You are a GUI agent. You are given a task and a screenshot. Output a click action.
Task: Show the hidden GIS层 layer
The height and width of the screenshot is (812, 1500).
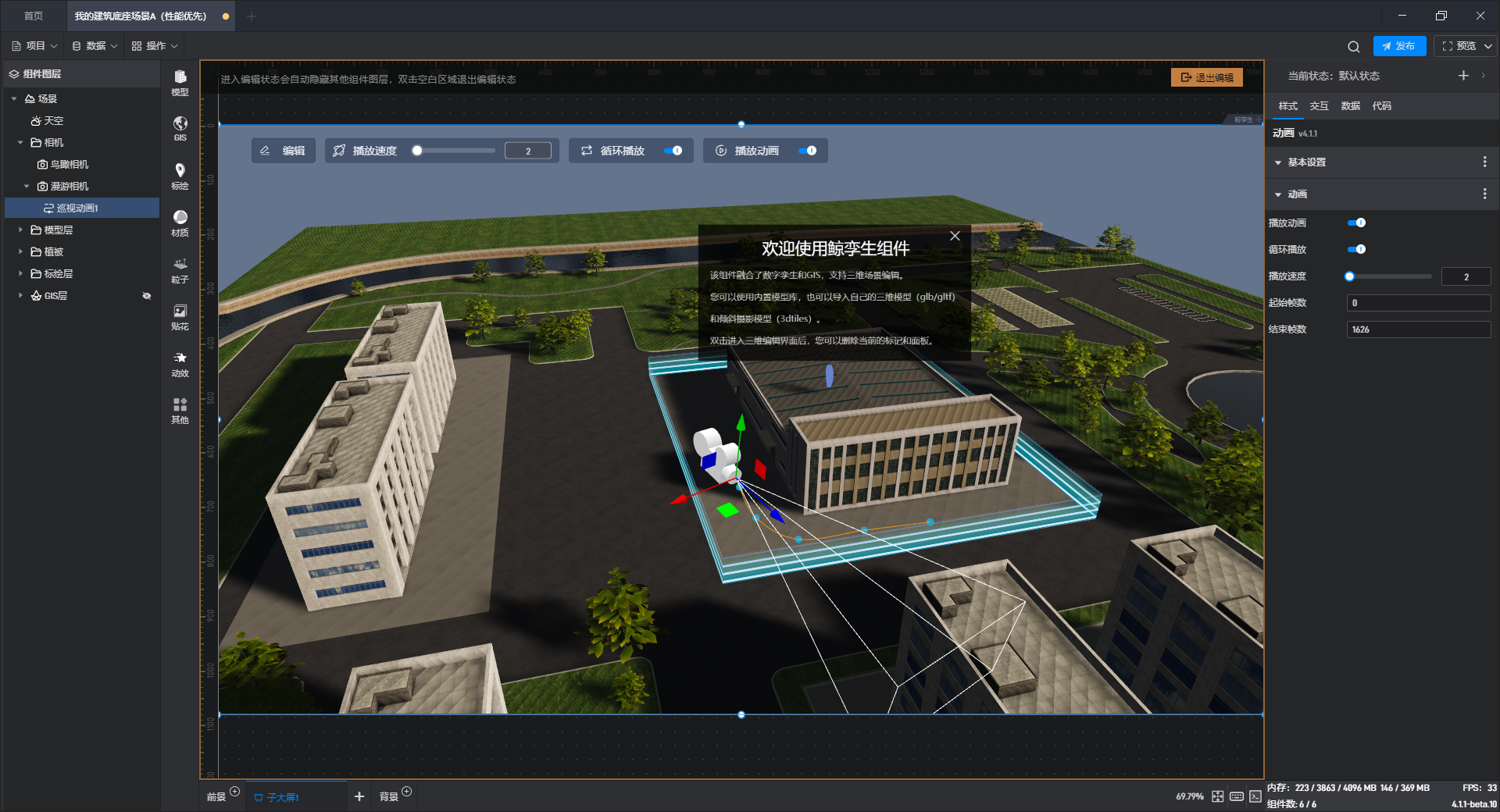(146, 296)
